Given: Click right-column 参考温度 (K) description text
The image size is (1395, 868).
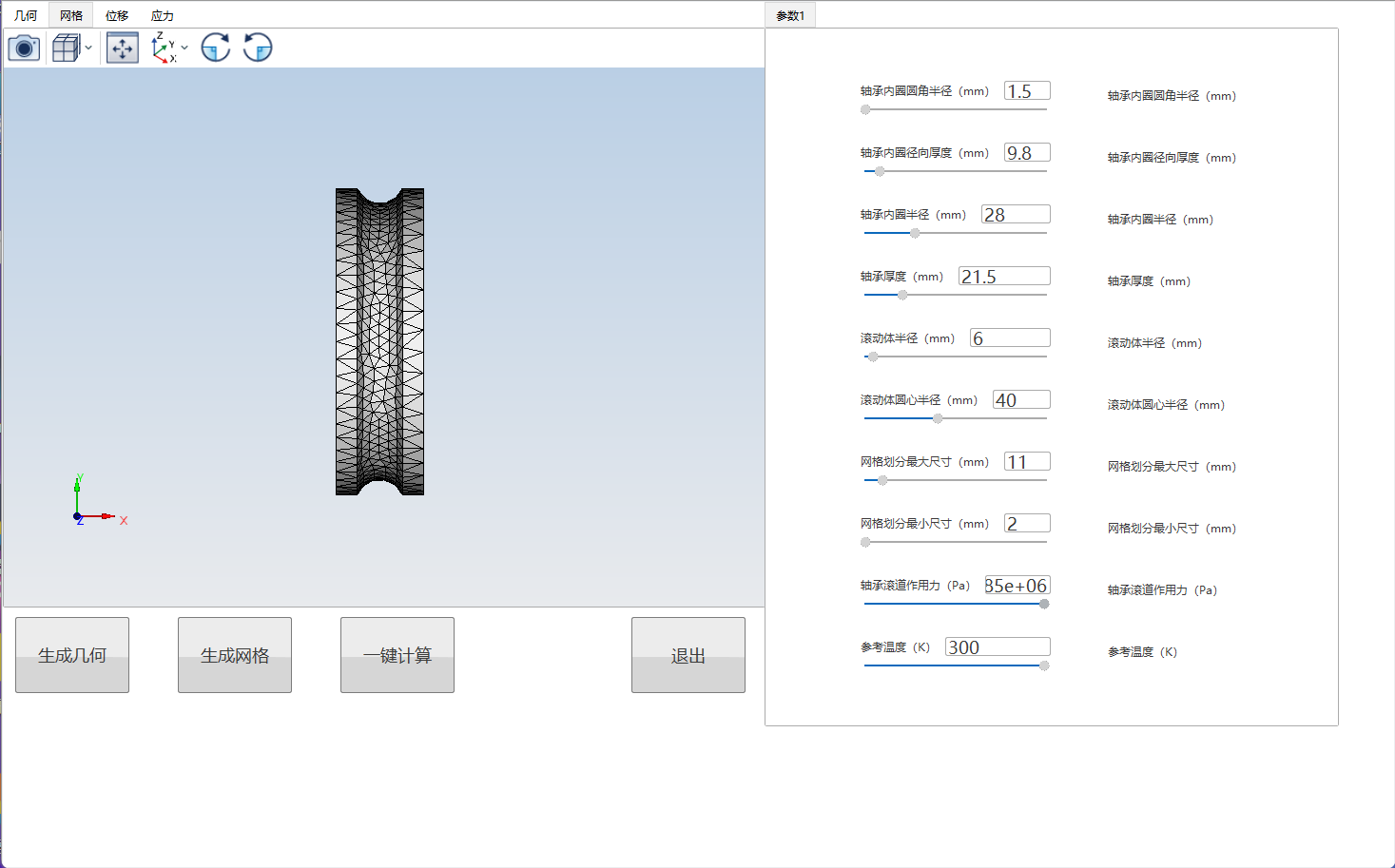Looking at the screenshot, I should (x=1142, y=652).
